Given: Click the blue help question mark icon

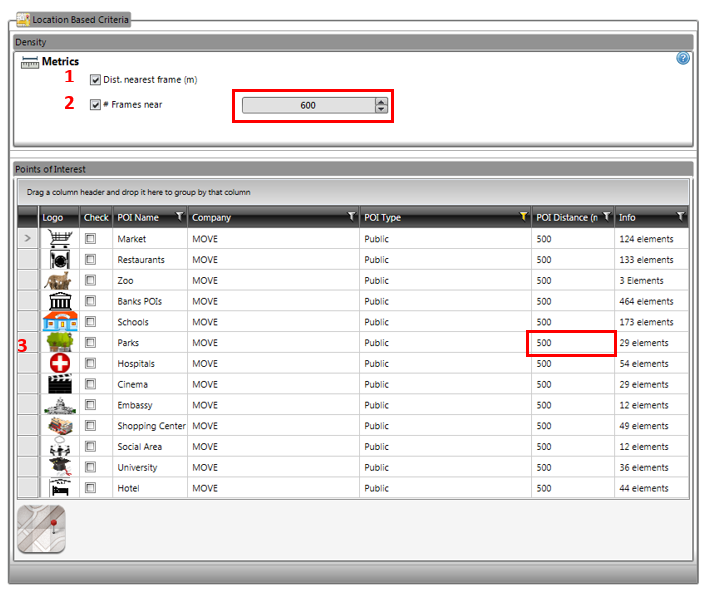Looking at the screenshot, I should (x=683, y=58).
